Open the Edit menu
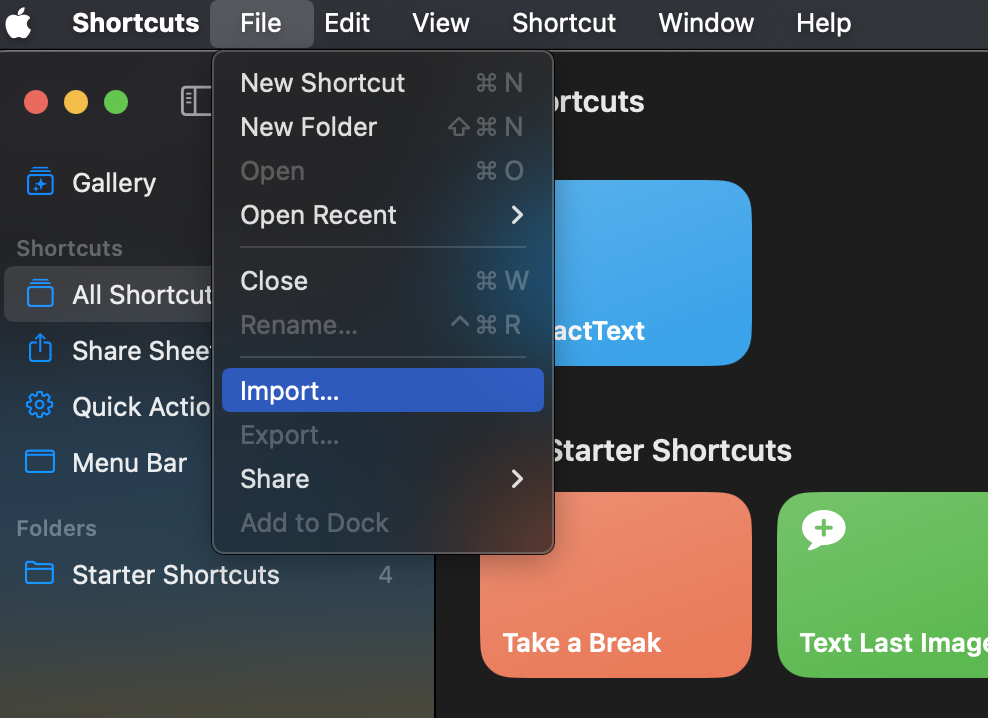988x718 pixels. click(347, 23)
